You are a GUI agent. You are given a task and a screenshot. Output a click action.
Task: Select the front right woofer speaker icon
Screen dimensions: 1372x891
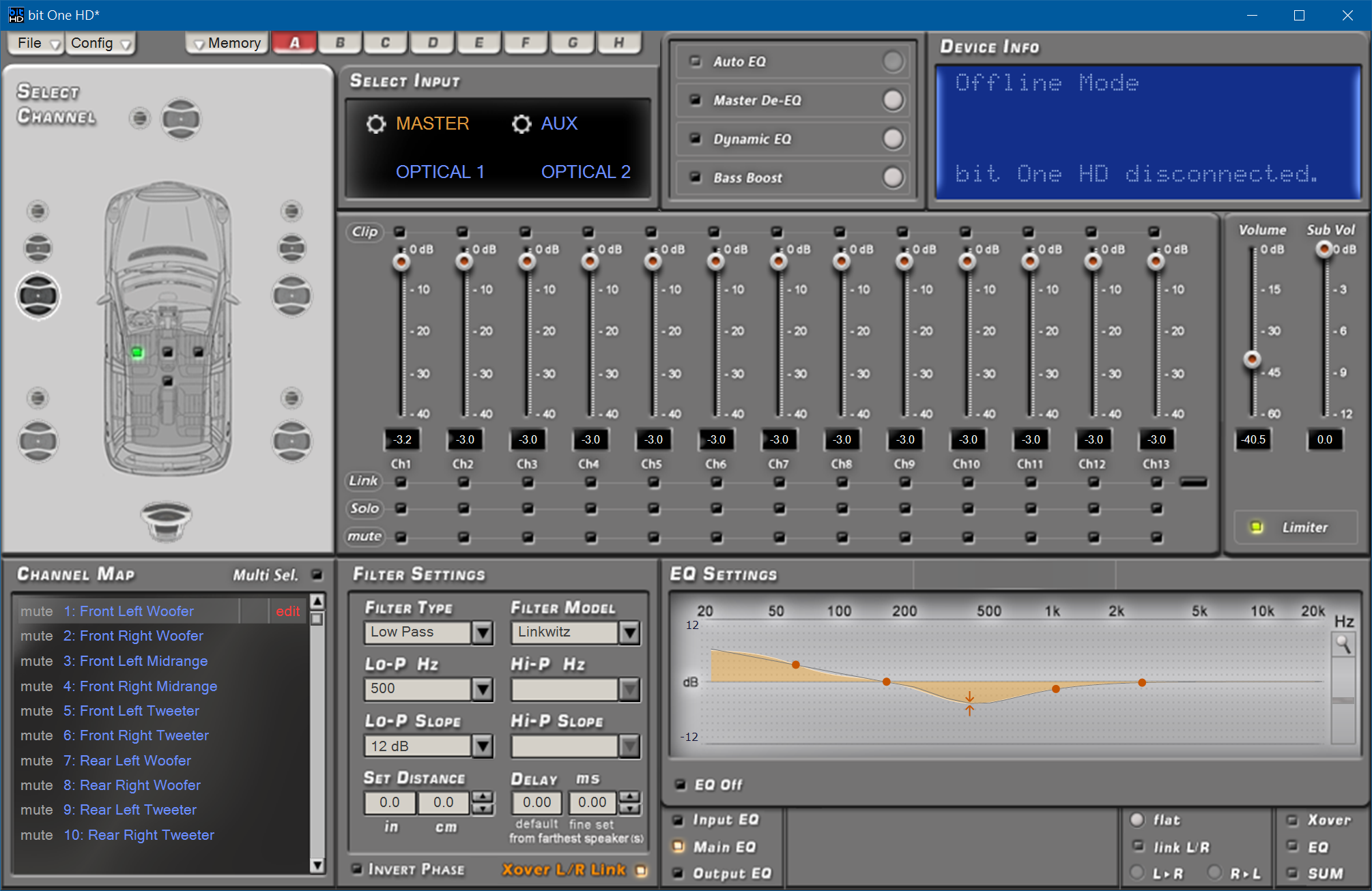coord(292,295)
